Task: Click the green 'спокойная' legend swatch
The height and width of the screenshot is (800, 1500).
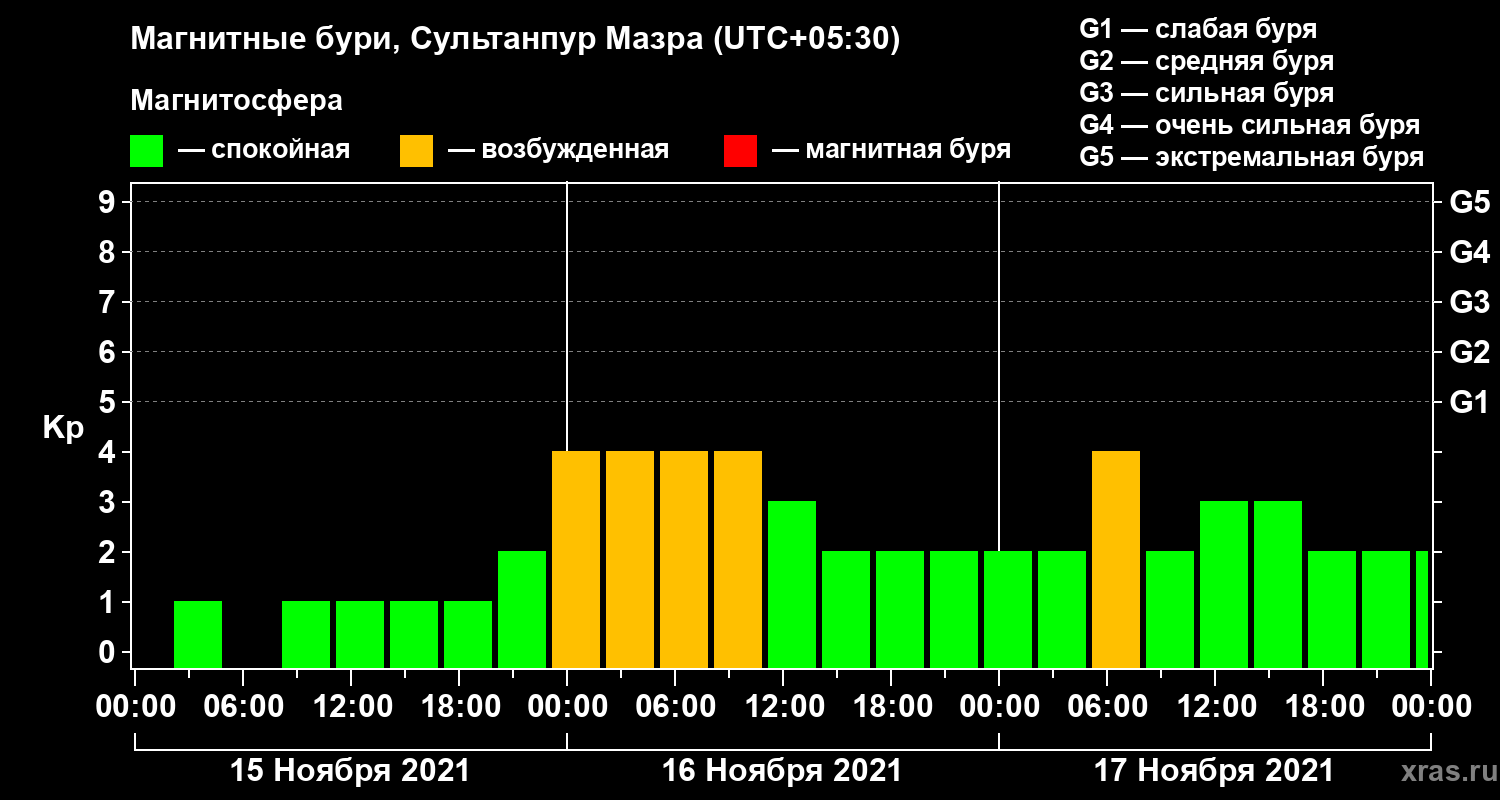Action: (147, 151)
